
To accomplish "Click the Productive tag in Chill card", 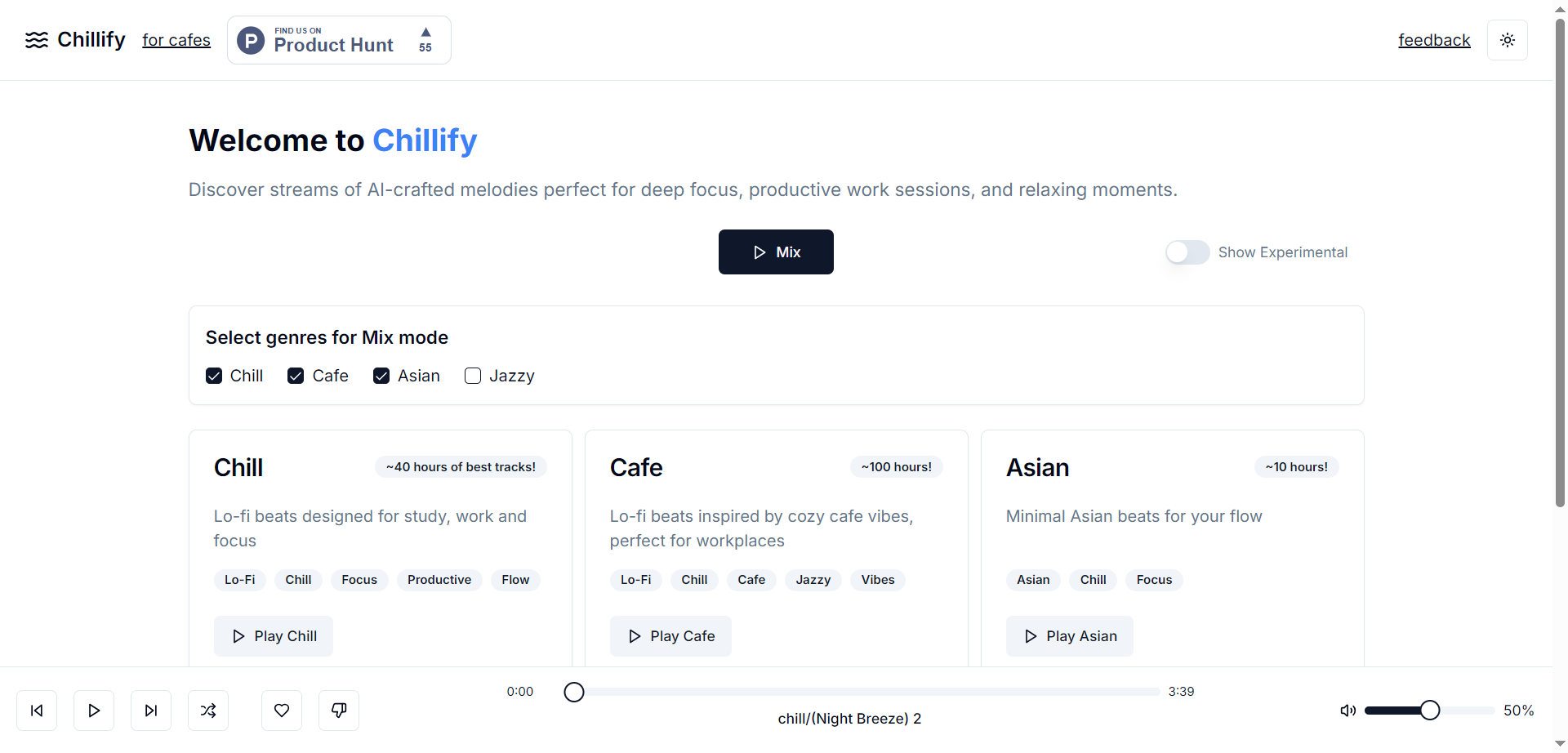I will point(439,580).
